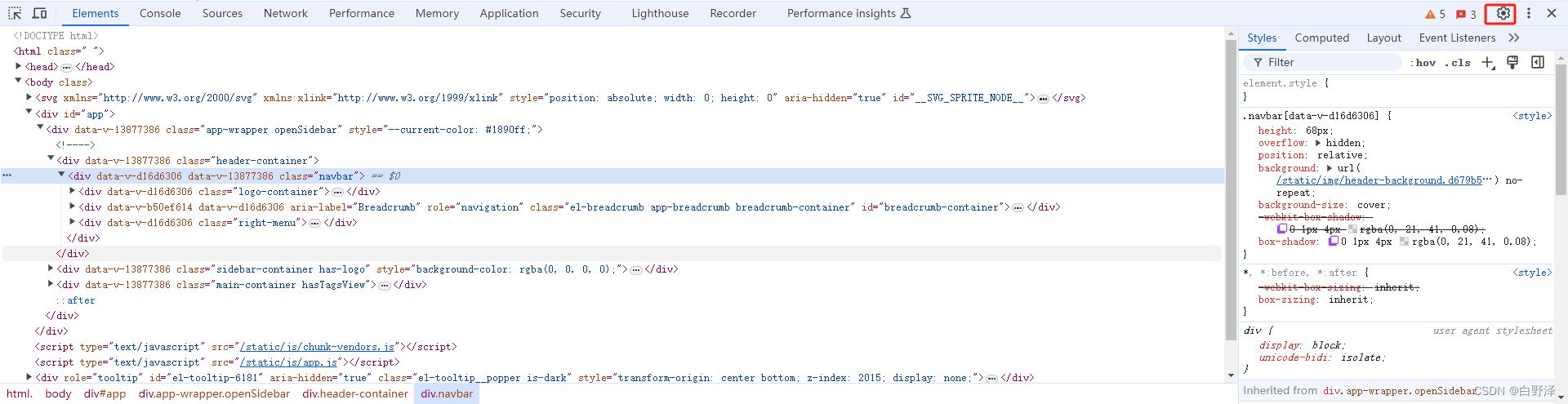
Task: Select div.header-container breadcrumb
Action: [355, 393]
